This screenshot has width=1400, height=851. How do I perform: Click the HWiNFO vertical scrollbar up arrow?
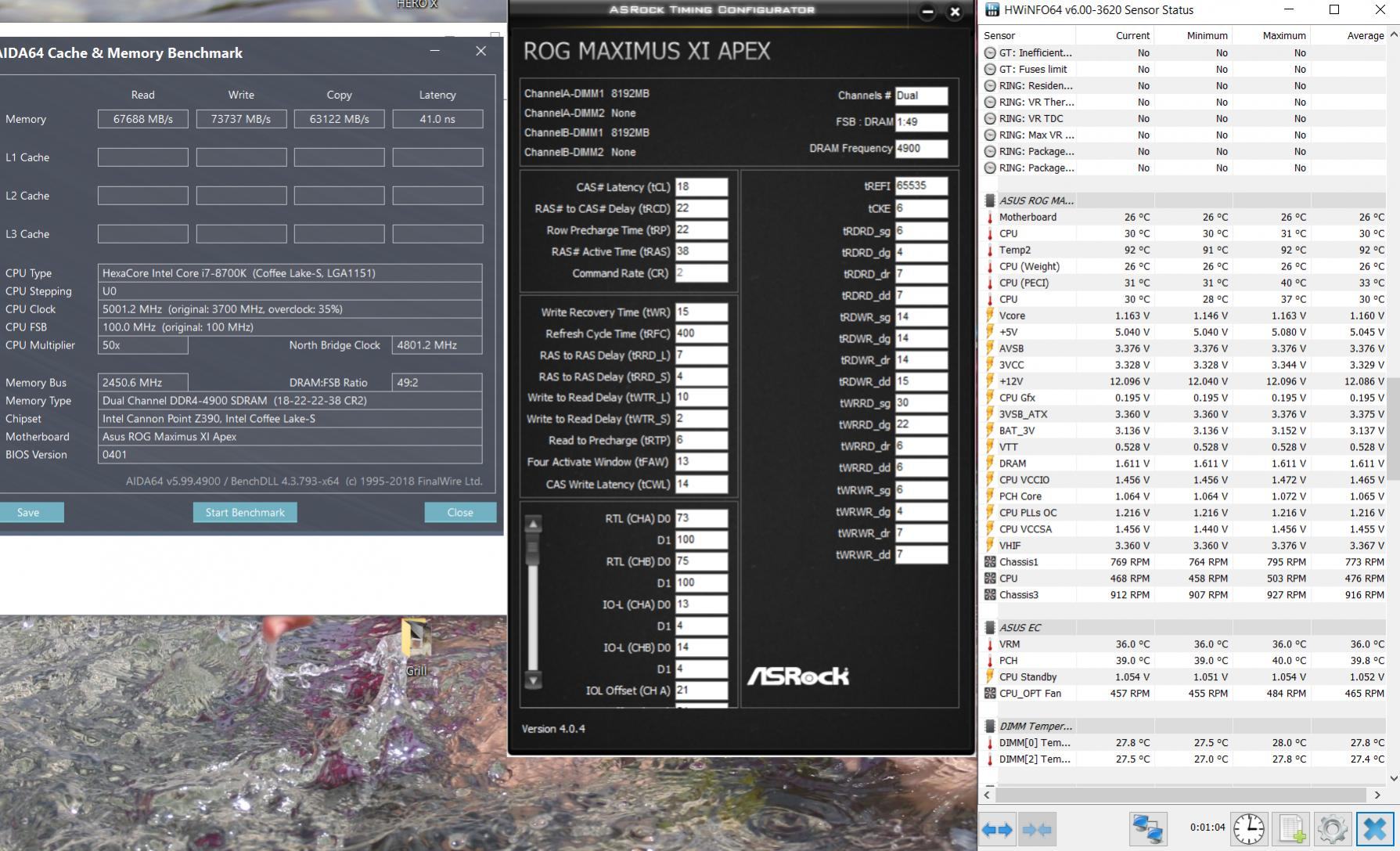pyautogui.click(x=1393, y=35)
